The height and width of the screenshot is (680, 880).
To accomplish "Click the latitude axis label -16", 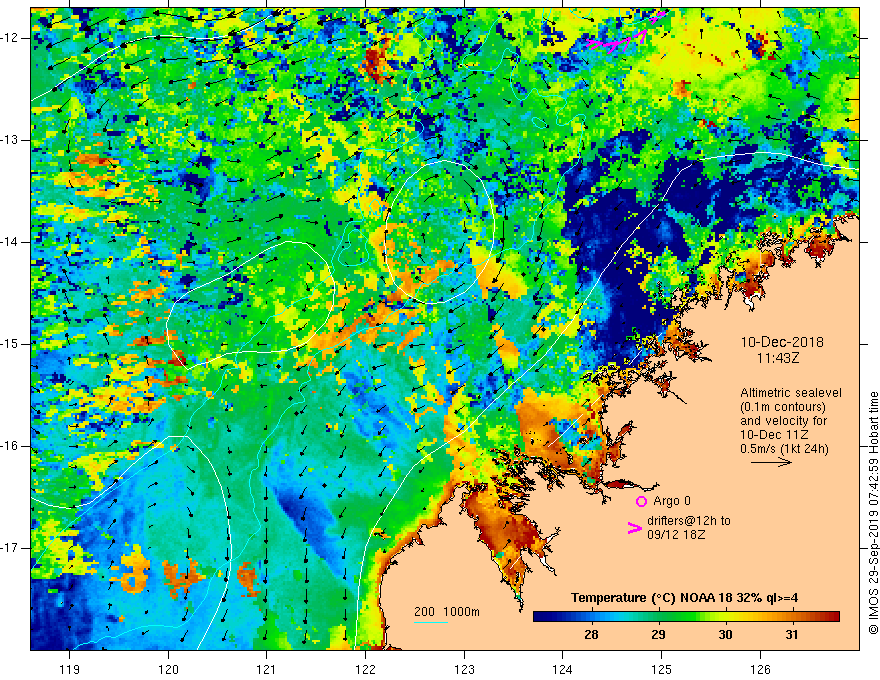I will [x=10, y=446].
